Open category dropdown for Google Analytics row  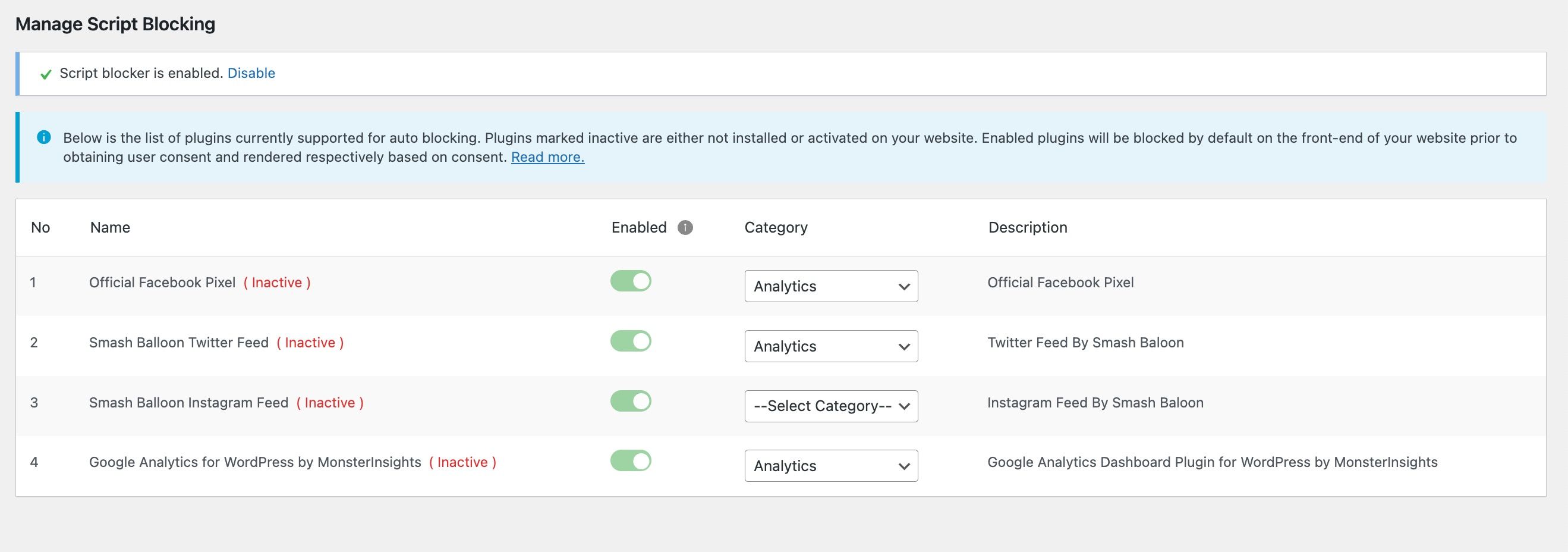click(831, 466)
